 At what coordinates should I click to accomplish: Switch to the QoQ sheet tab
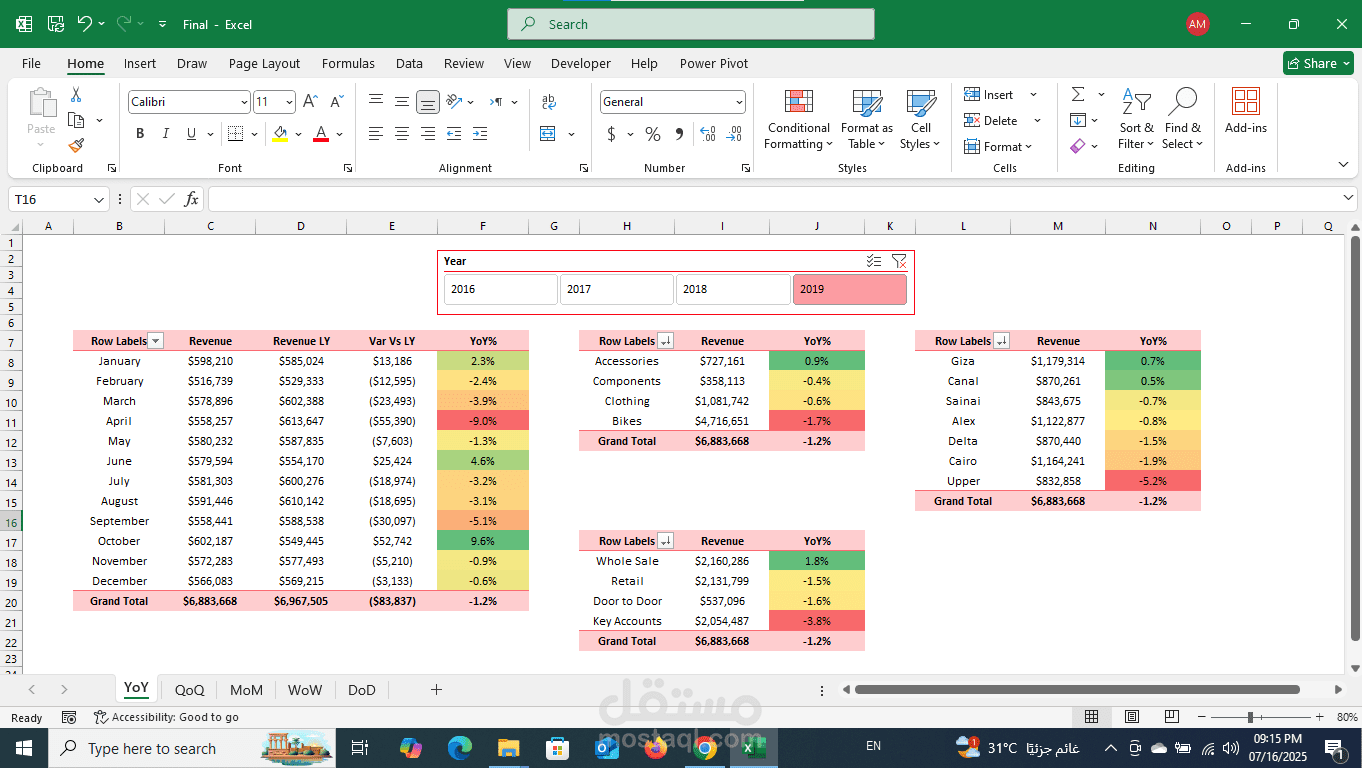pos(189,689)
